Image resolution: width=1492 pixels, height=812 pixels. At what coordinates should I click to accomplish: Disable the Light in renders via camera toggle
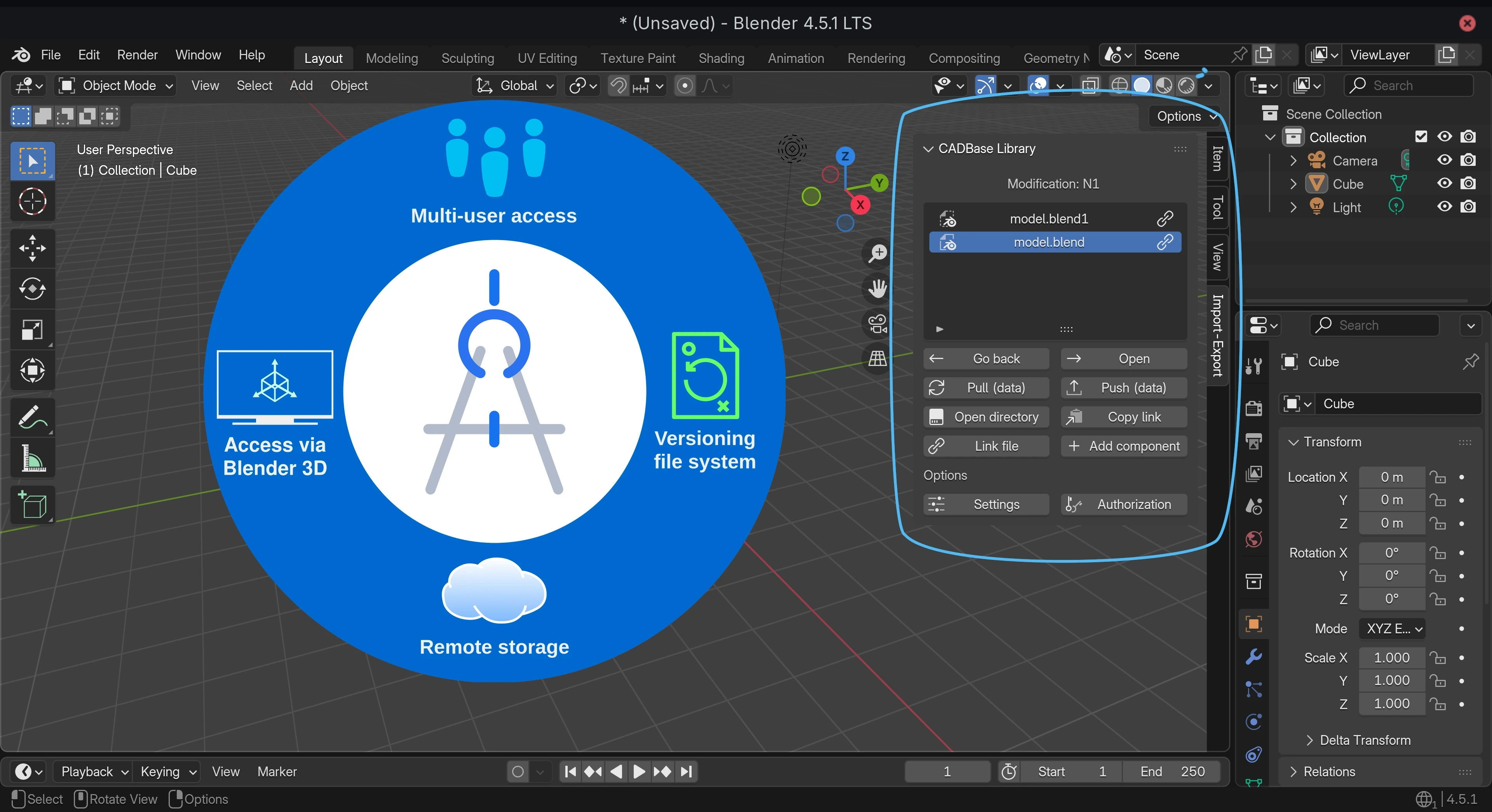pos(1469,207)
